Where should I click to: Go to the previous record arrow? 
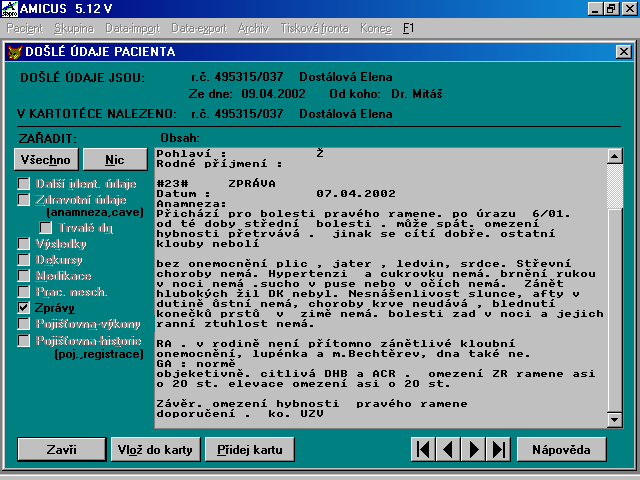[x=449, y=449]
